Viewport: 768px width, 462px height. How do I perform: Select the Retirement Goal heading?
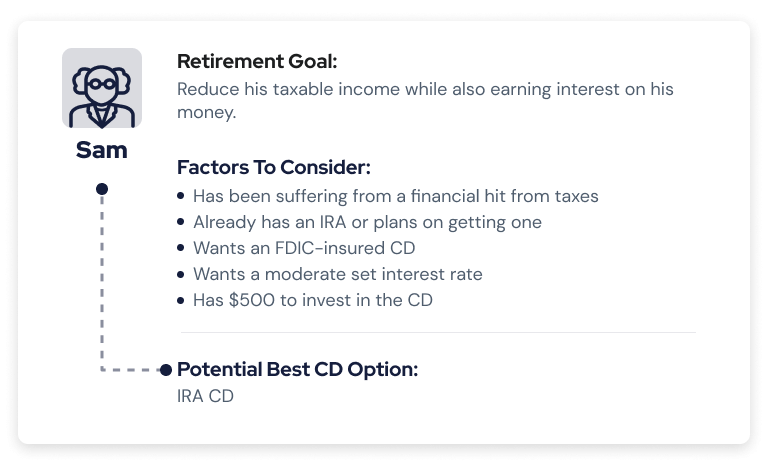click(x=257, y=62)
